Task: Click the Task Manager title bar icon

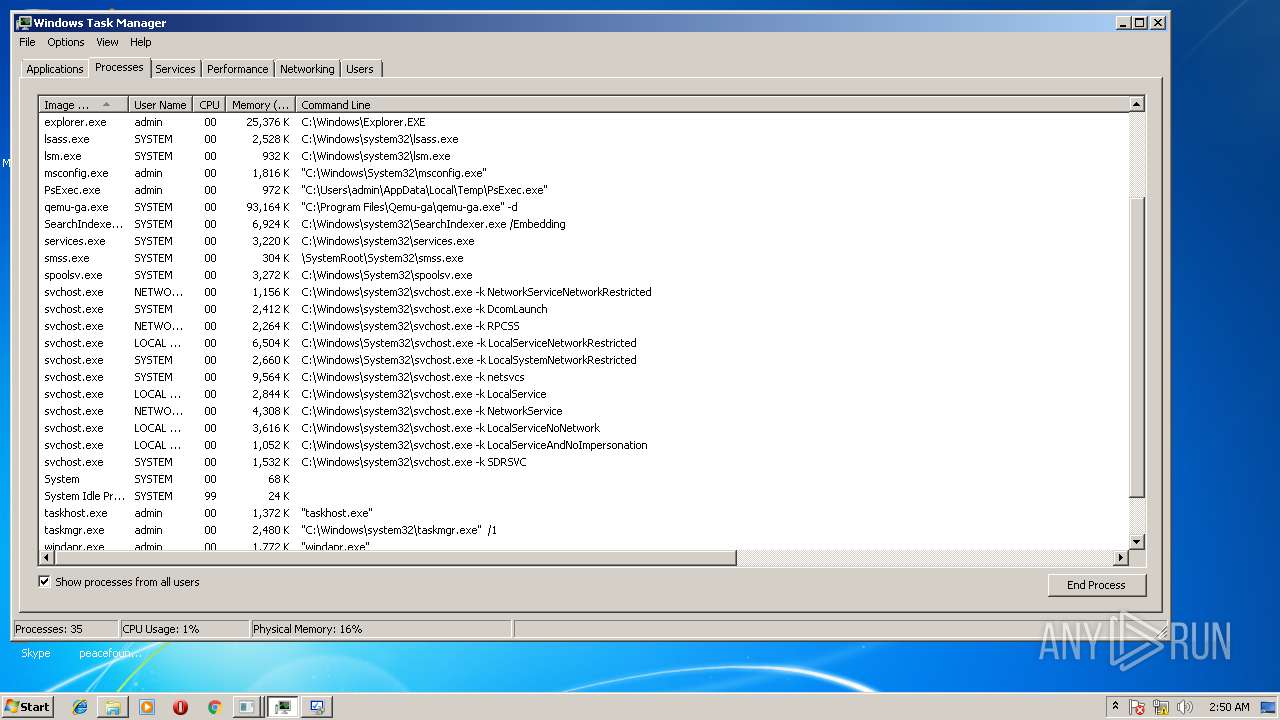Action: pyautogui.click(x=24, y=22)
